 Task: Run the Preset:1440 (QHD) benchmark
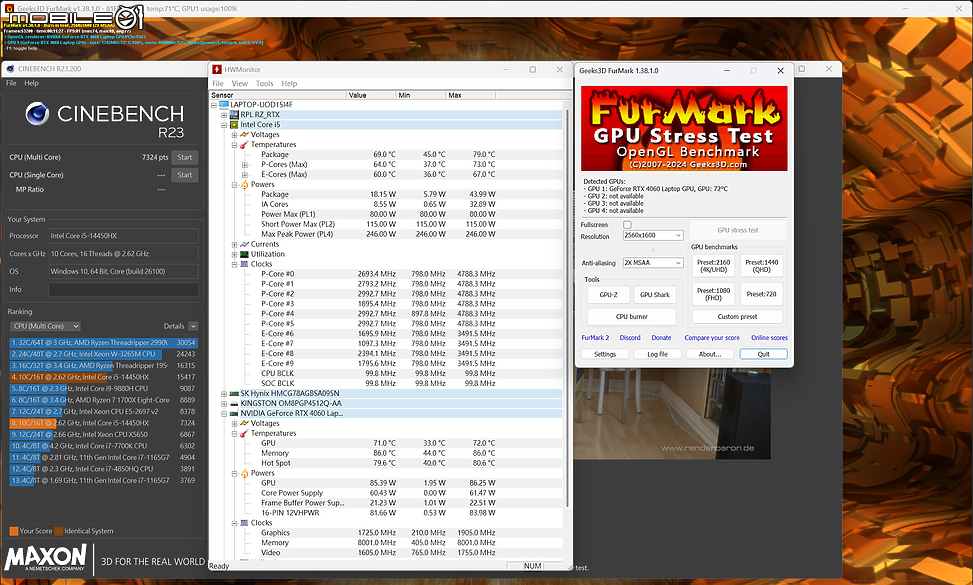point(761,266)
